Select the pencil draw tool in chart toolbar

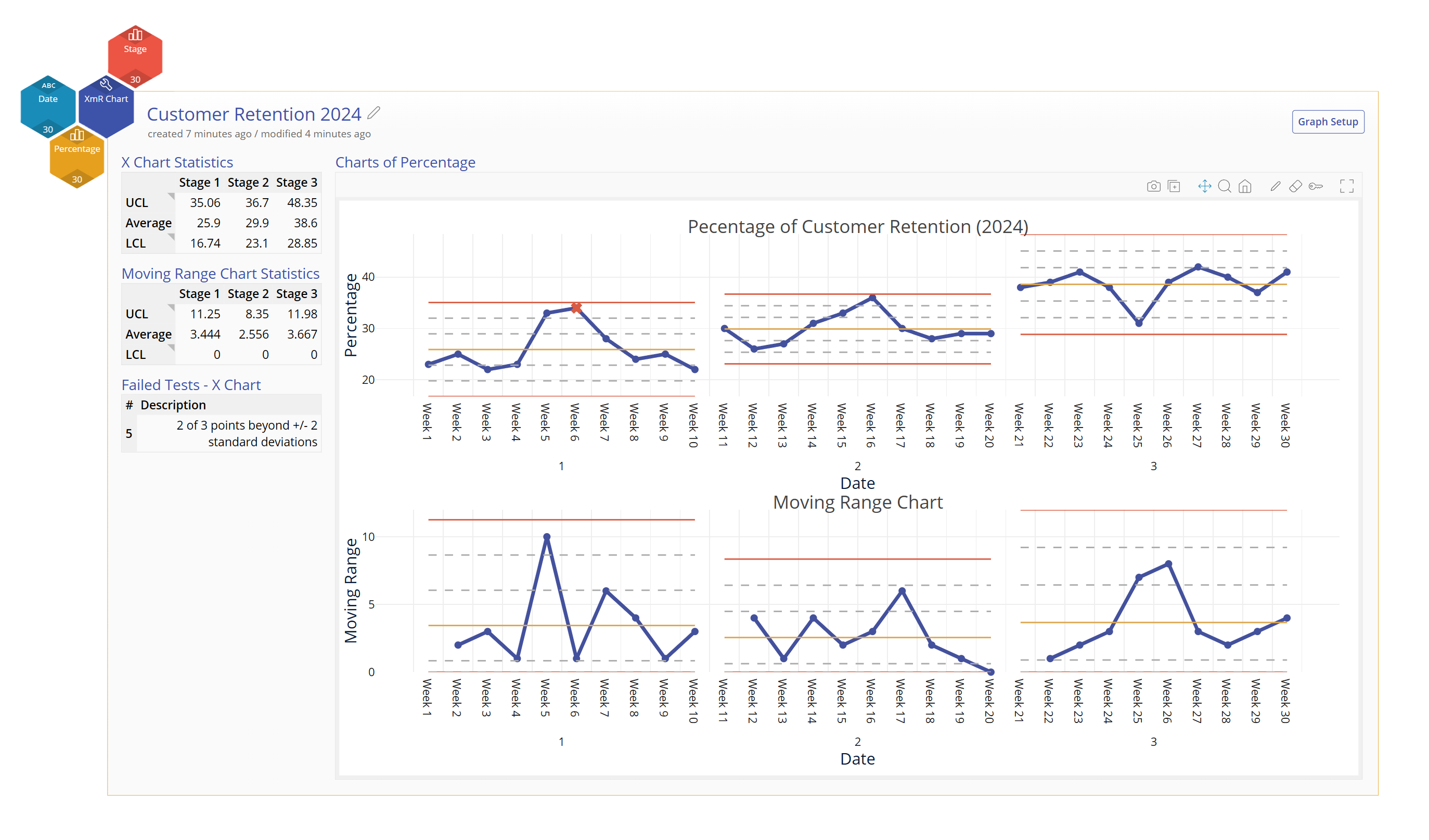point(1276,187)
